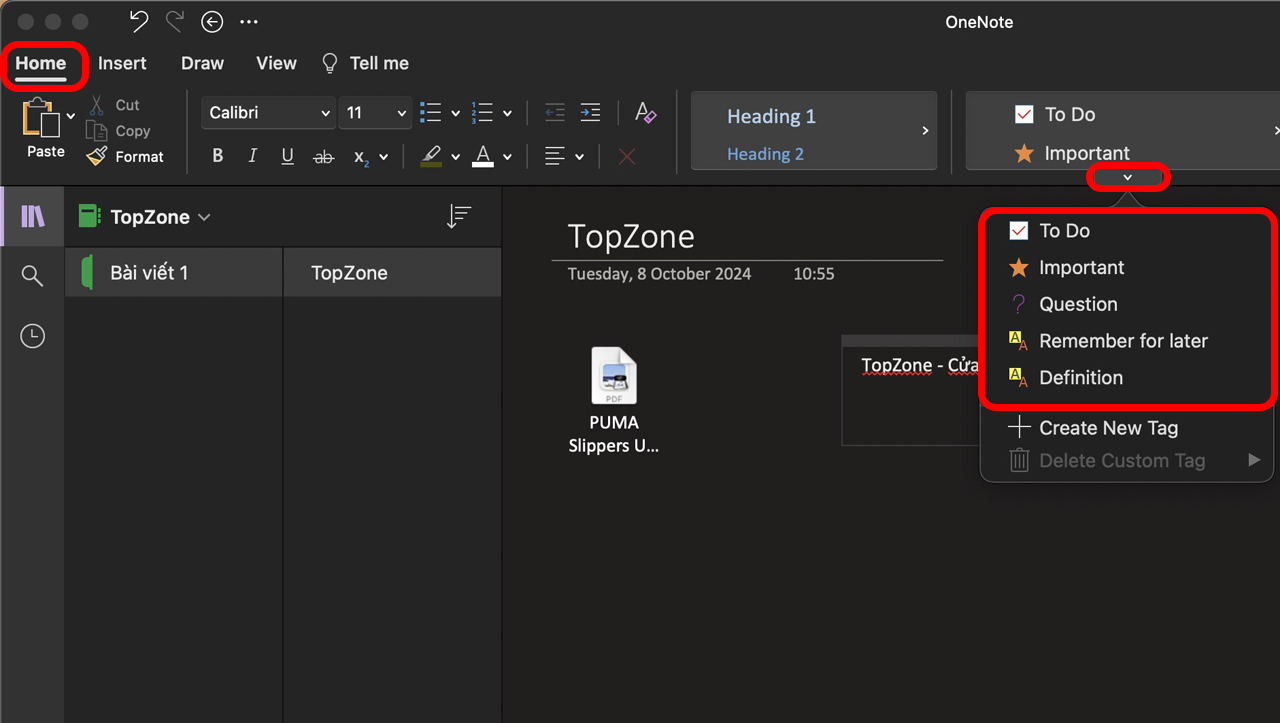Viewport: 1280px width, 723px height.
Task: Open search from sidebar magnifier icon
Action: pos(32,277)
